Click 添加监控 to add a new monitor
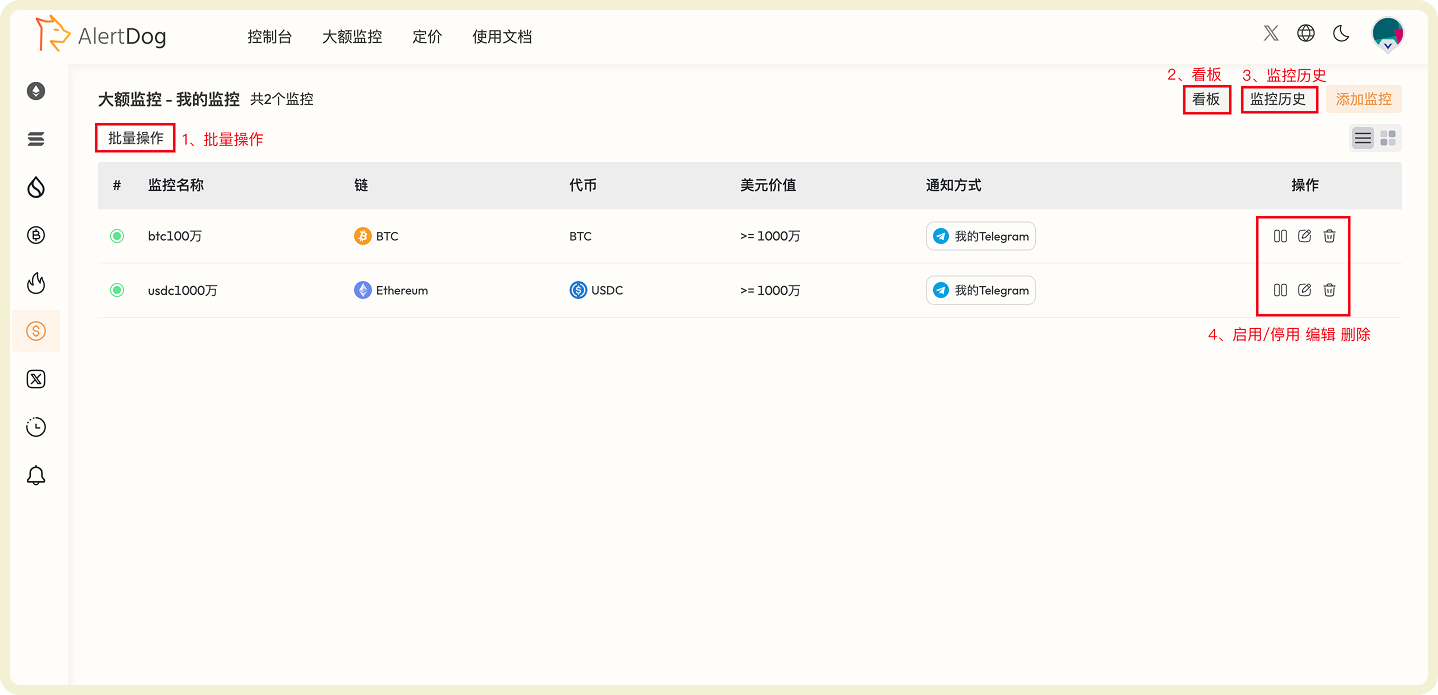 pos(1363,99)
